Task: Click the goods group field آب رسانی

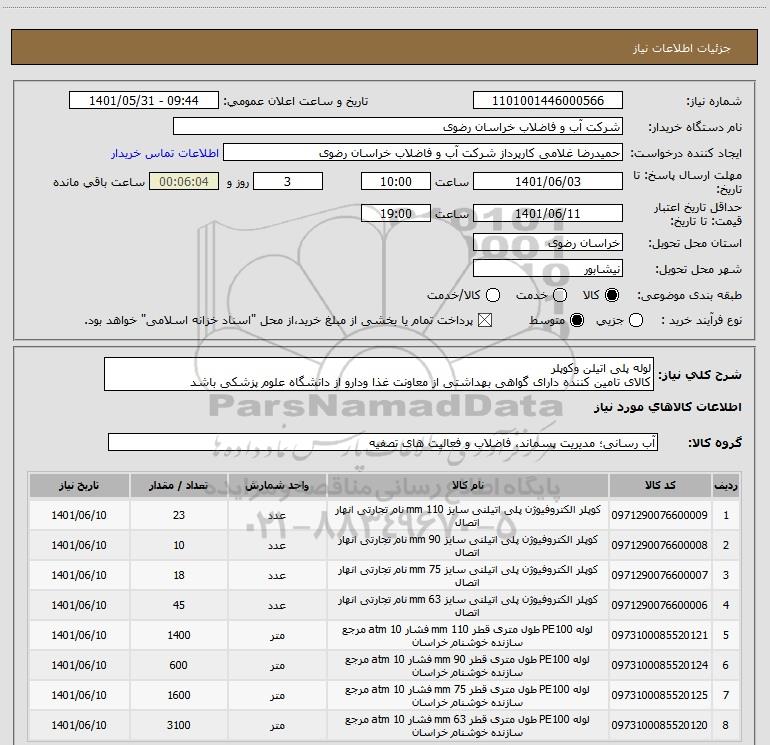Action: coord(383,442)
